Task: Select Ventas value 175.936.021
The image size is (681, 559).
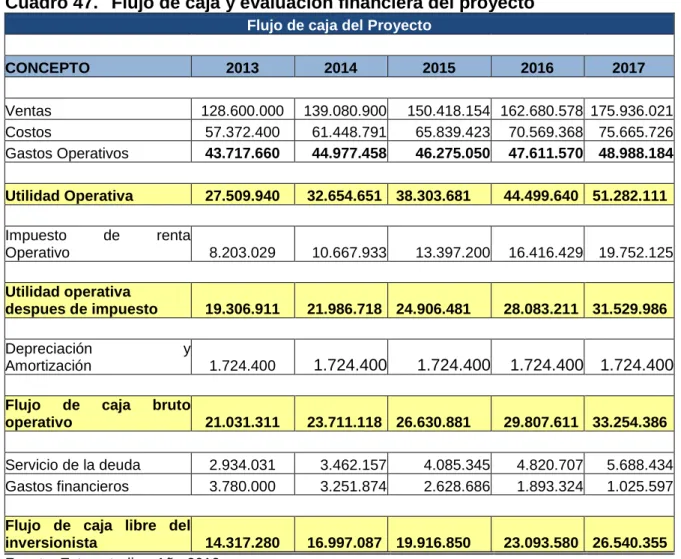Action: click(x=631, y=111)
